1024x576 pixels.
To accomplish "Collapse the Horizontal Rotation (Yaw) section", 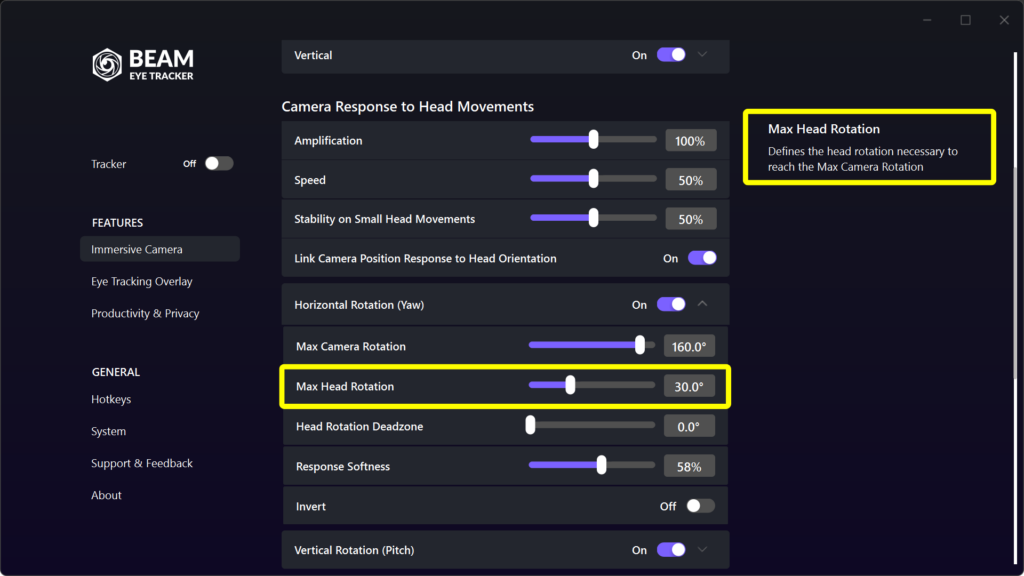I will 703,304.
